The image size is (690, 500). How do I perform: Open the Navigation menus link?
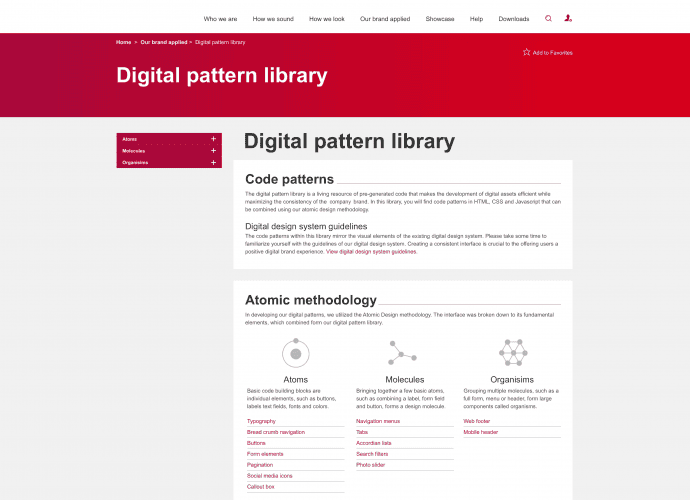[378, 421]
